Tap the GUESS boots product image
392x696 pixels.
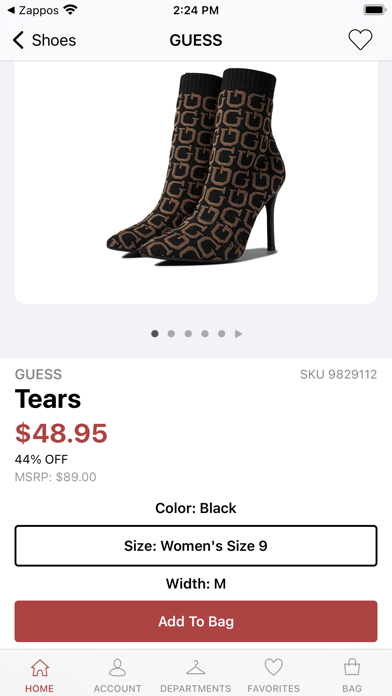[x=196, y=166]
